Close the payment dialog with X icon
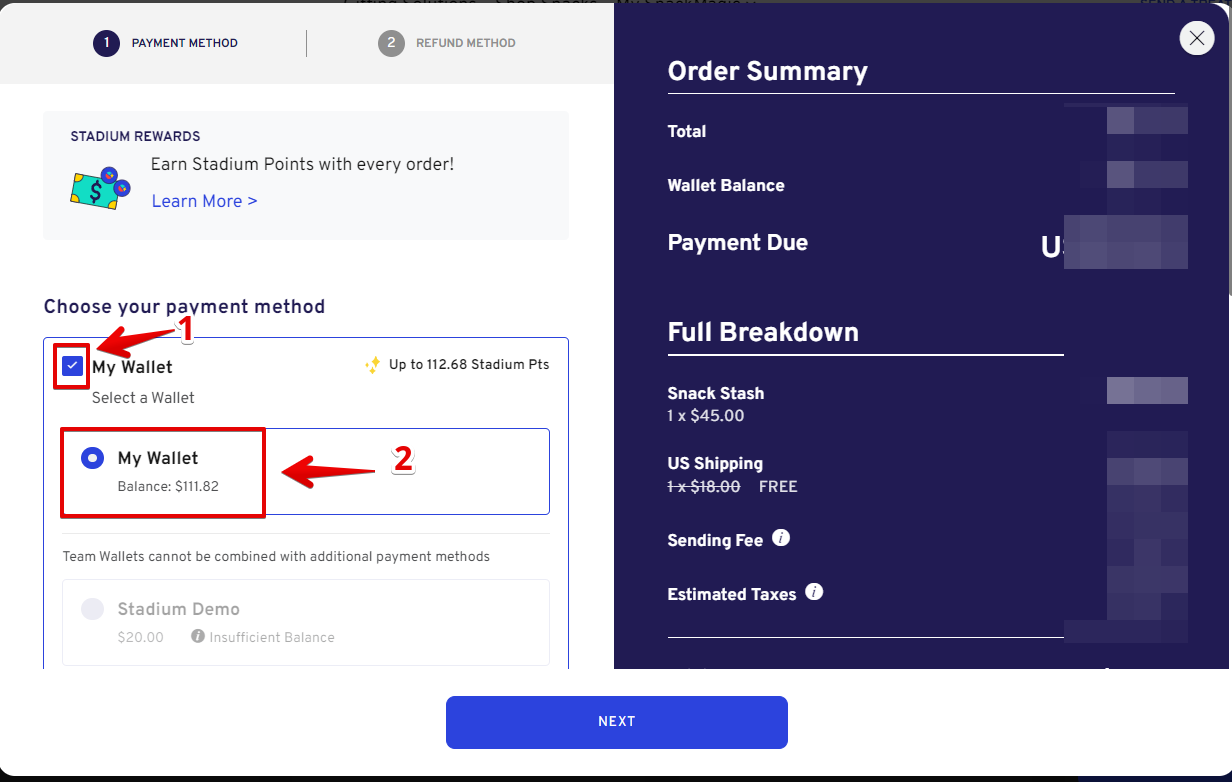This screenshot has height=782, width=1232. coord(1197,38)
